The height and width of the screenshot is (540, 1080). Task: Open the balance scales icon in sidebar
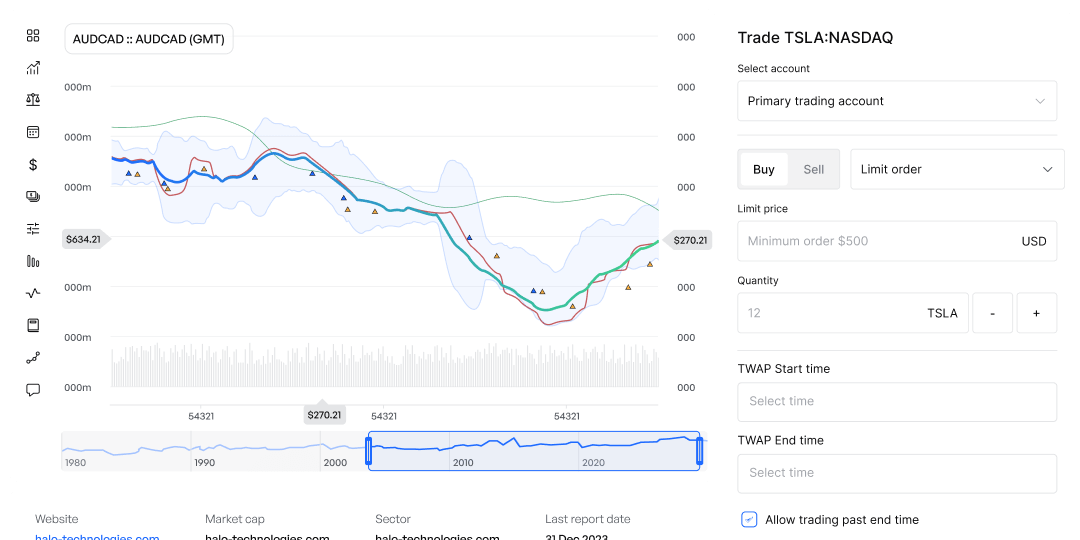click(33, 100)
